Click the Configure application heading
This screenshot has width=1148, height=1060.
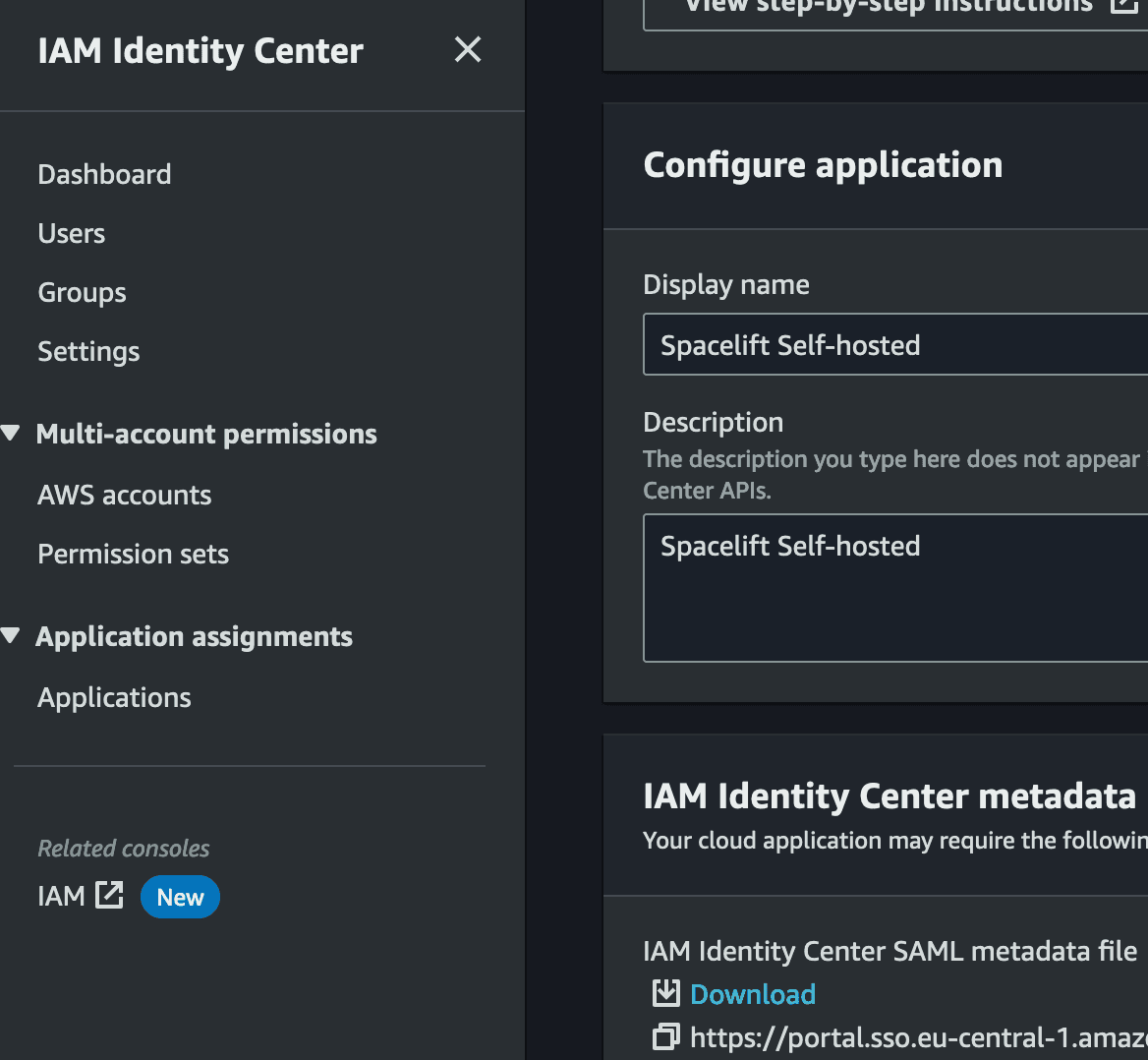coord(823,165)
